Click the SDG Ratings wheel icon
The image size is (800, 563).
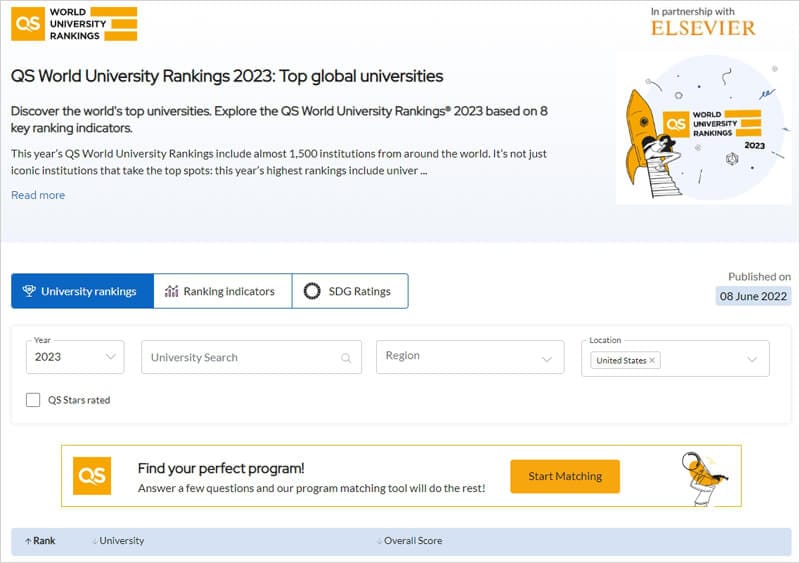312,291
